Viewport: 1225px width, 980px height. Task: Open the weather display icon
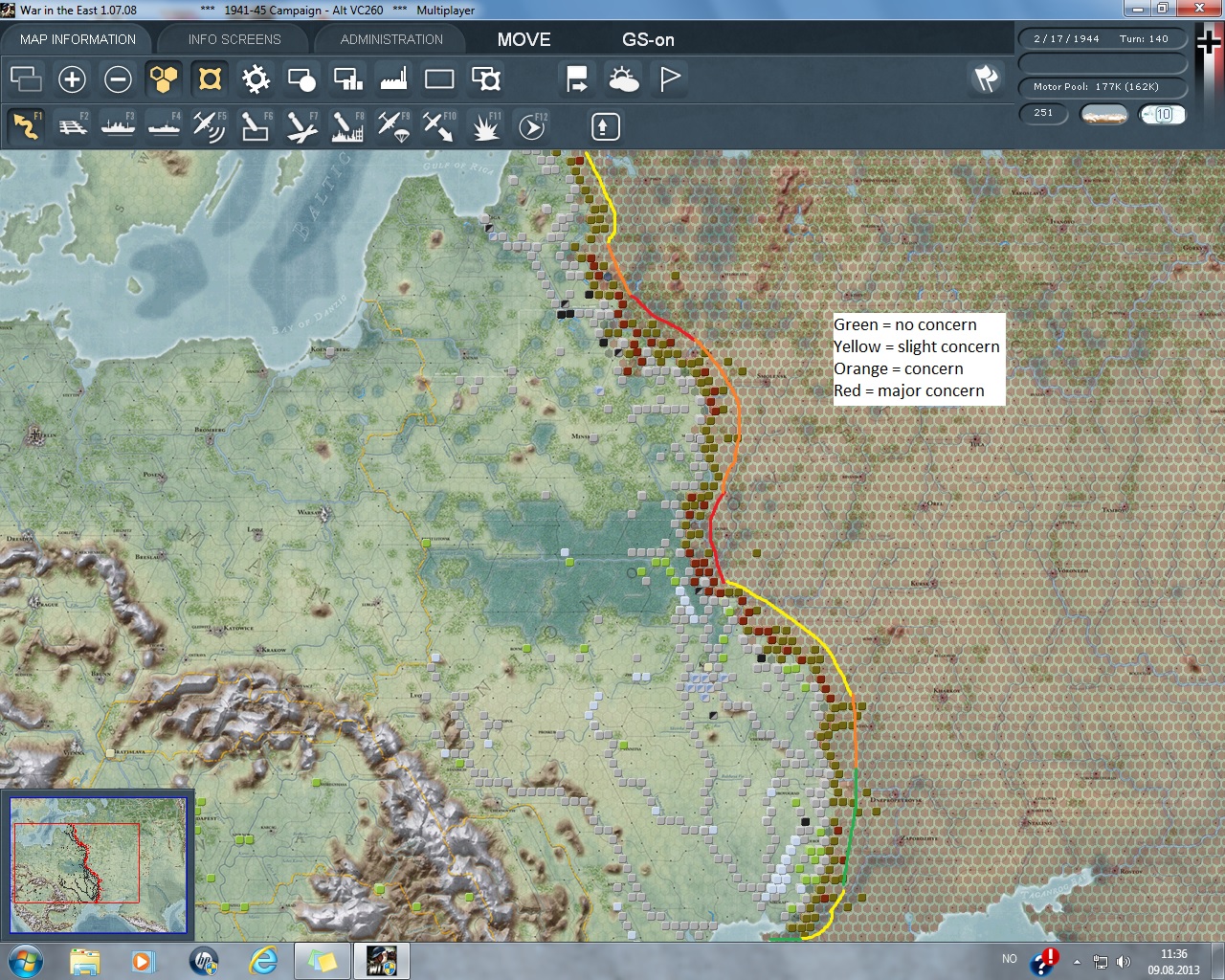coord(624,79)
